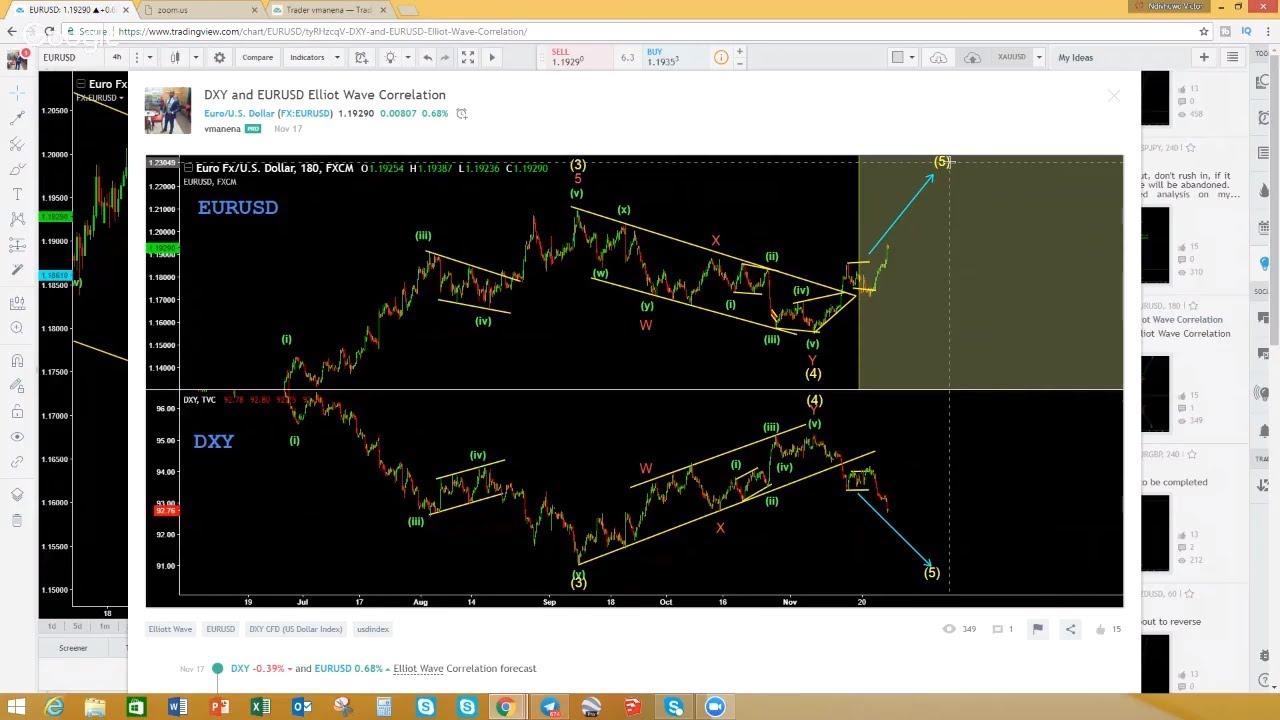Save the chart layout cloud upload icon

(x=972, y=57)
